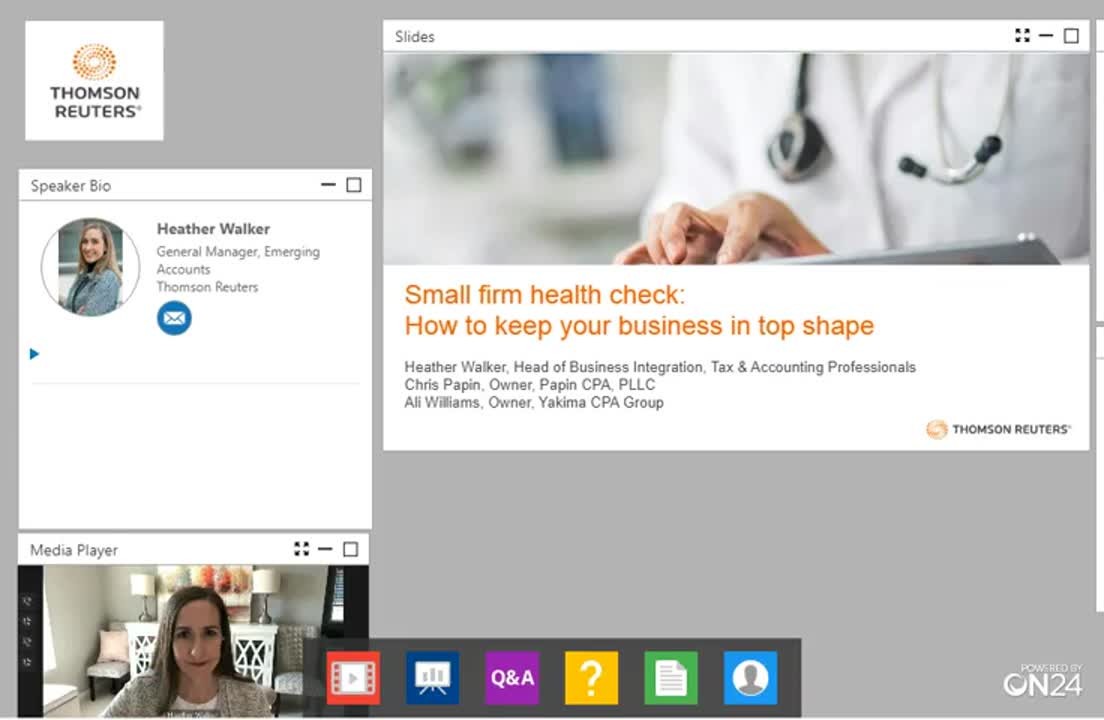1104x720 pixels.
Task: Minimize the Media Player panel
Action: pos(325,549)
